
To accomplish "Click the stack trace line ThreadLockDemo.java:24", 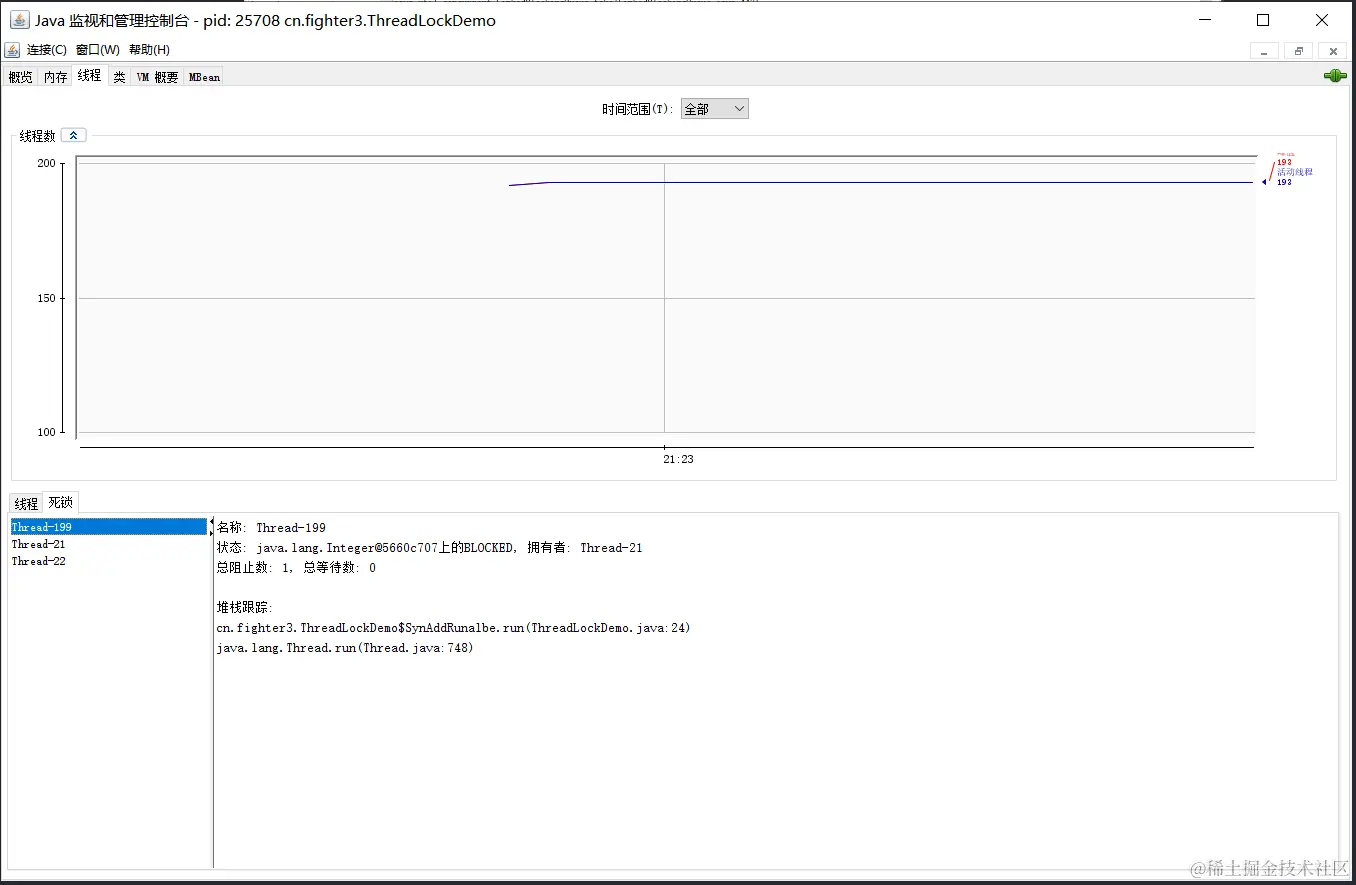I will pyautogui.click(x=453, y=628).
